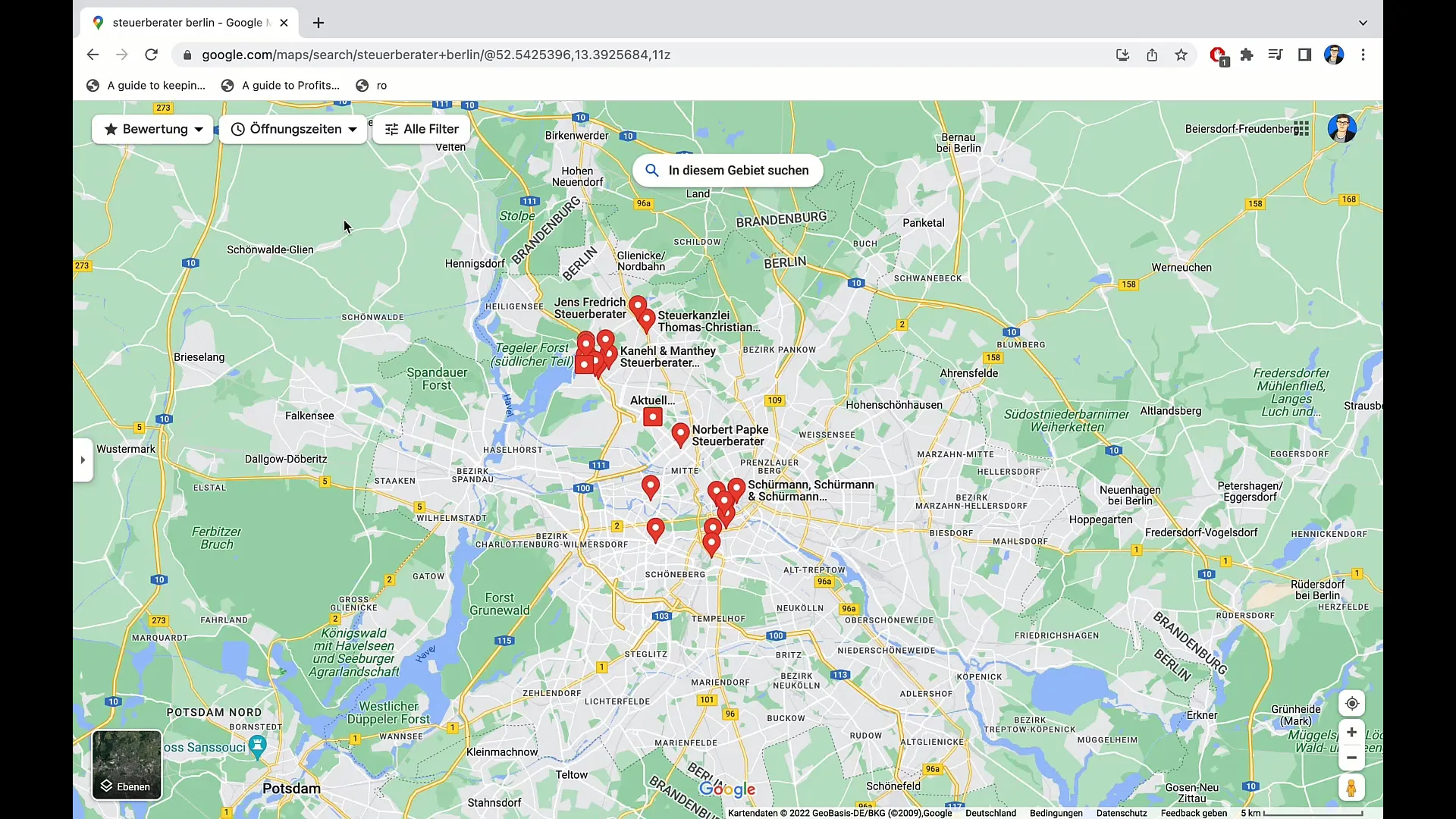Open the Google account avatar on map
Image resolution: width=1456 pixels, height=819 pixels.
1341,128
